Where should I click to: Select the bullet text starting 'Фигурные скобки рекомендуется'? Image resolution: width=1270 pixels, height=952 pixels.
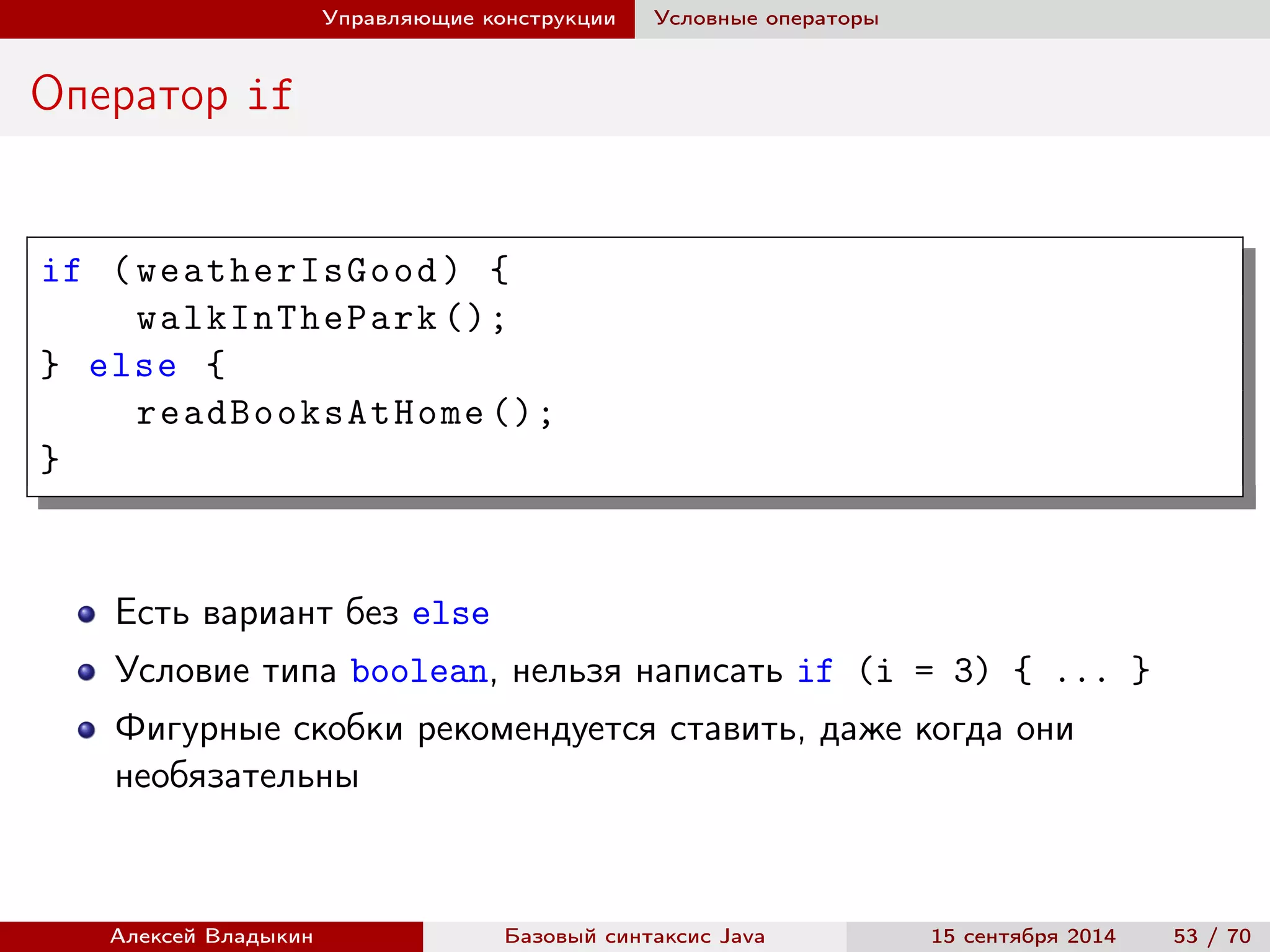[594, 752]
